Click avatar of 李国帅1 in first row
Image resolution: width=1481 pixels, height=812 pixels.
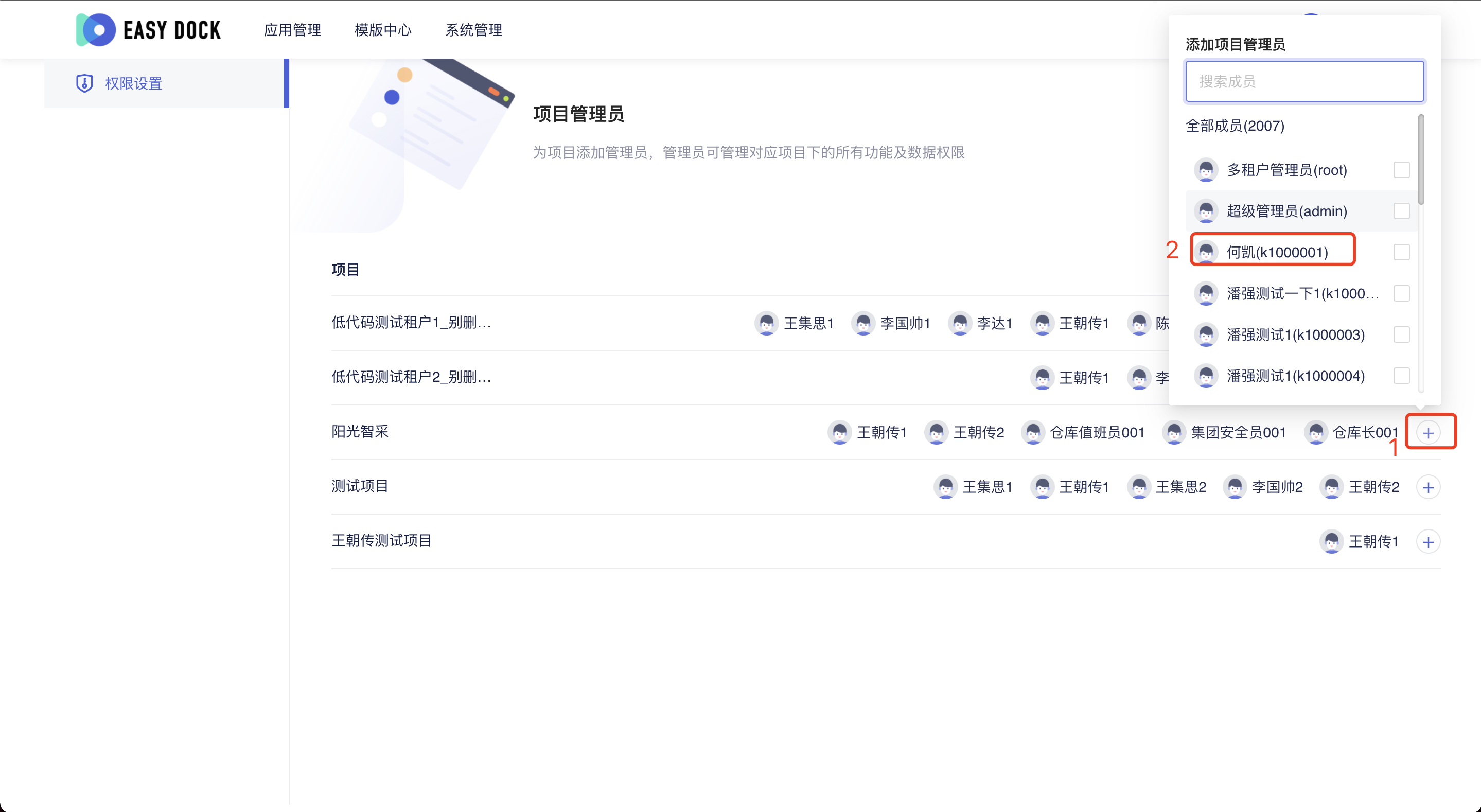point(863,323)
